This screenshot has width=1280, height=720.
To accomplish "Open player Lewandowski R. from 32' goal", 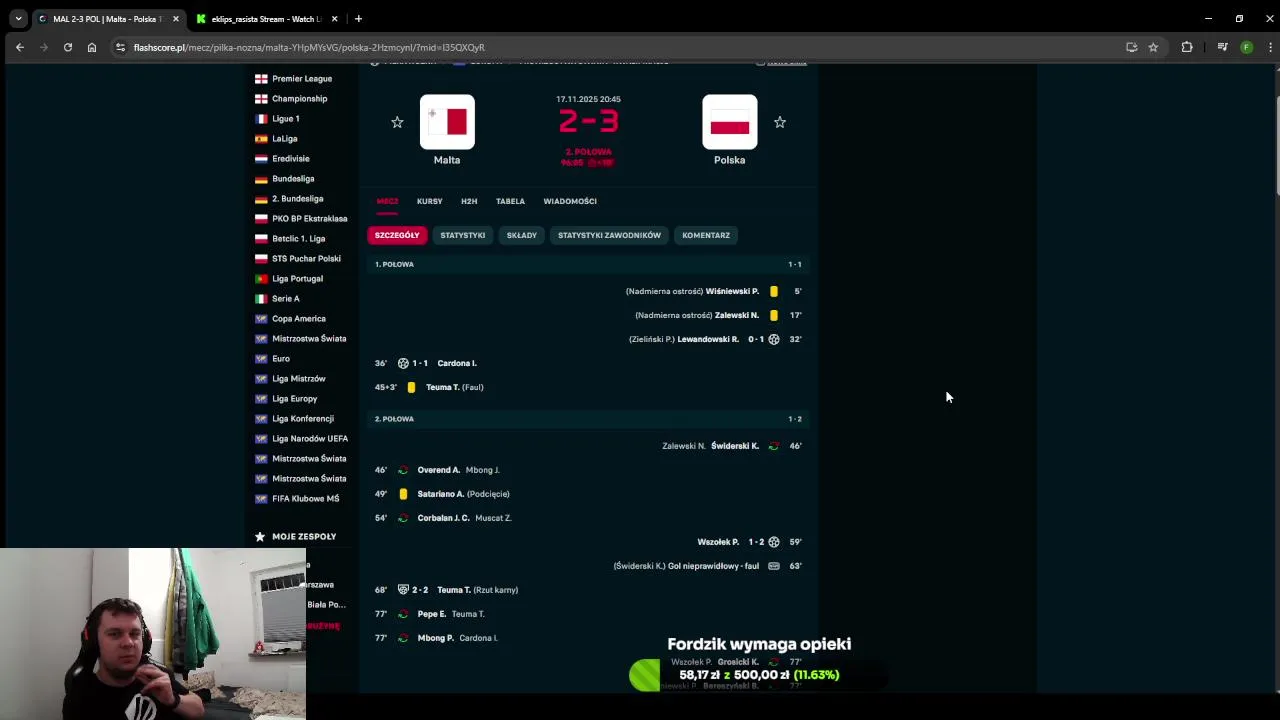I will click(x=708, y=339).
